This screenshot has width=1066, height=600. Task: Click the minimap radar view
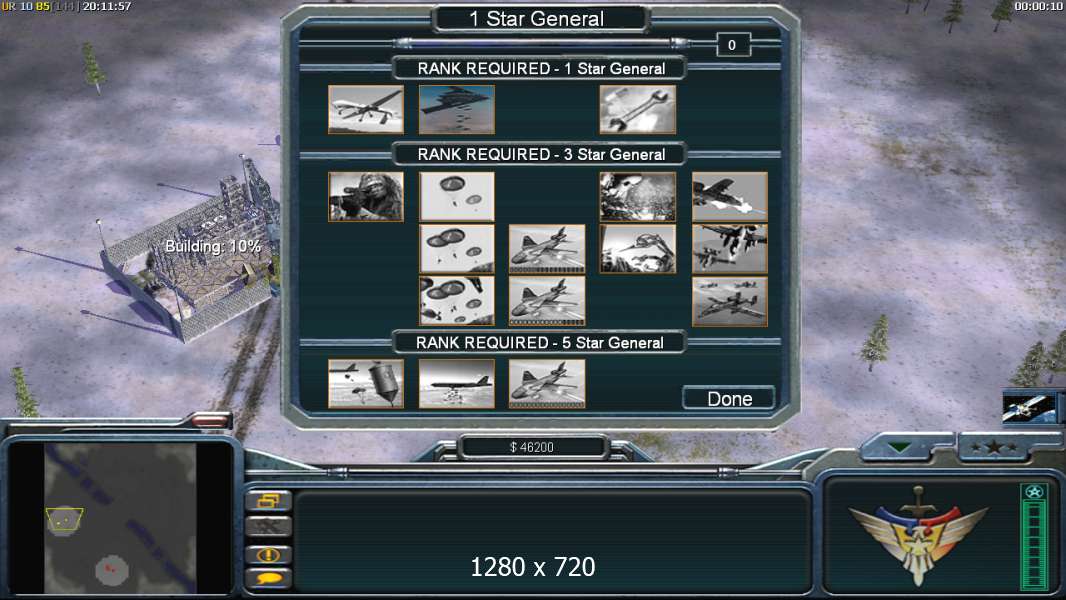tap(120, 518)
